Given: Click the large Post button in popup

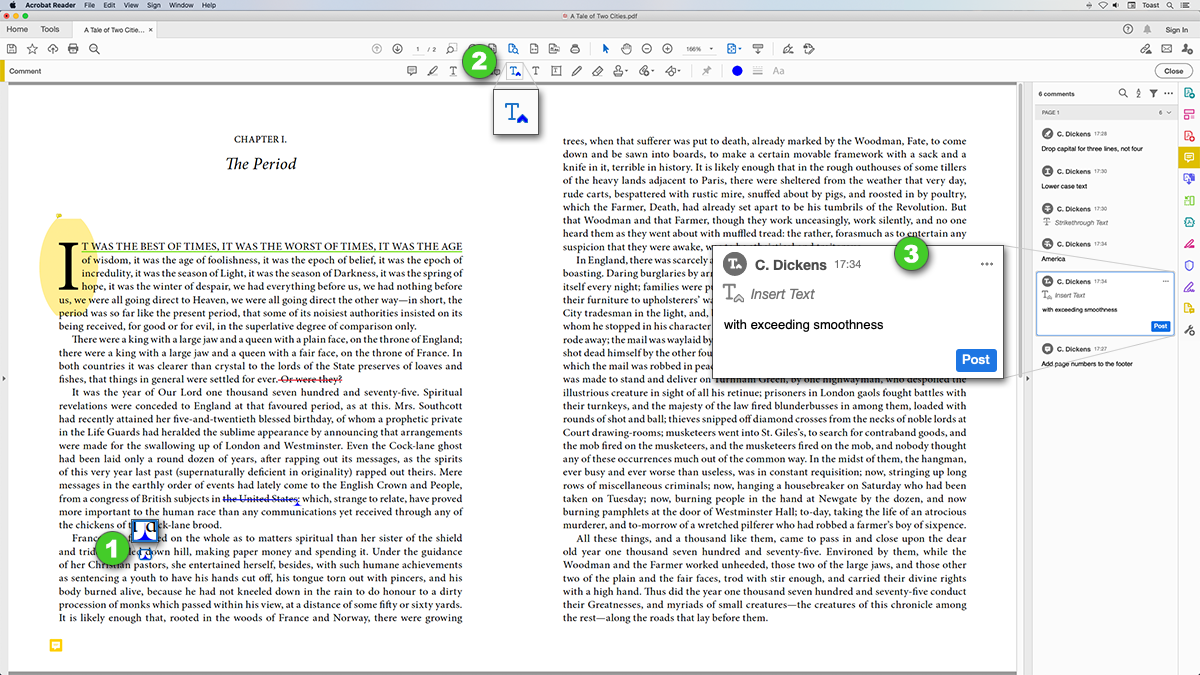Looking at the screenshot, I should (x=976, y=360).
